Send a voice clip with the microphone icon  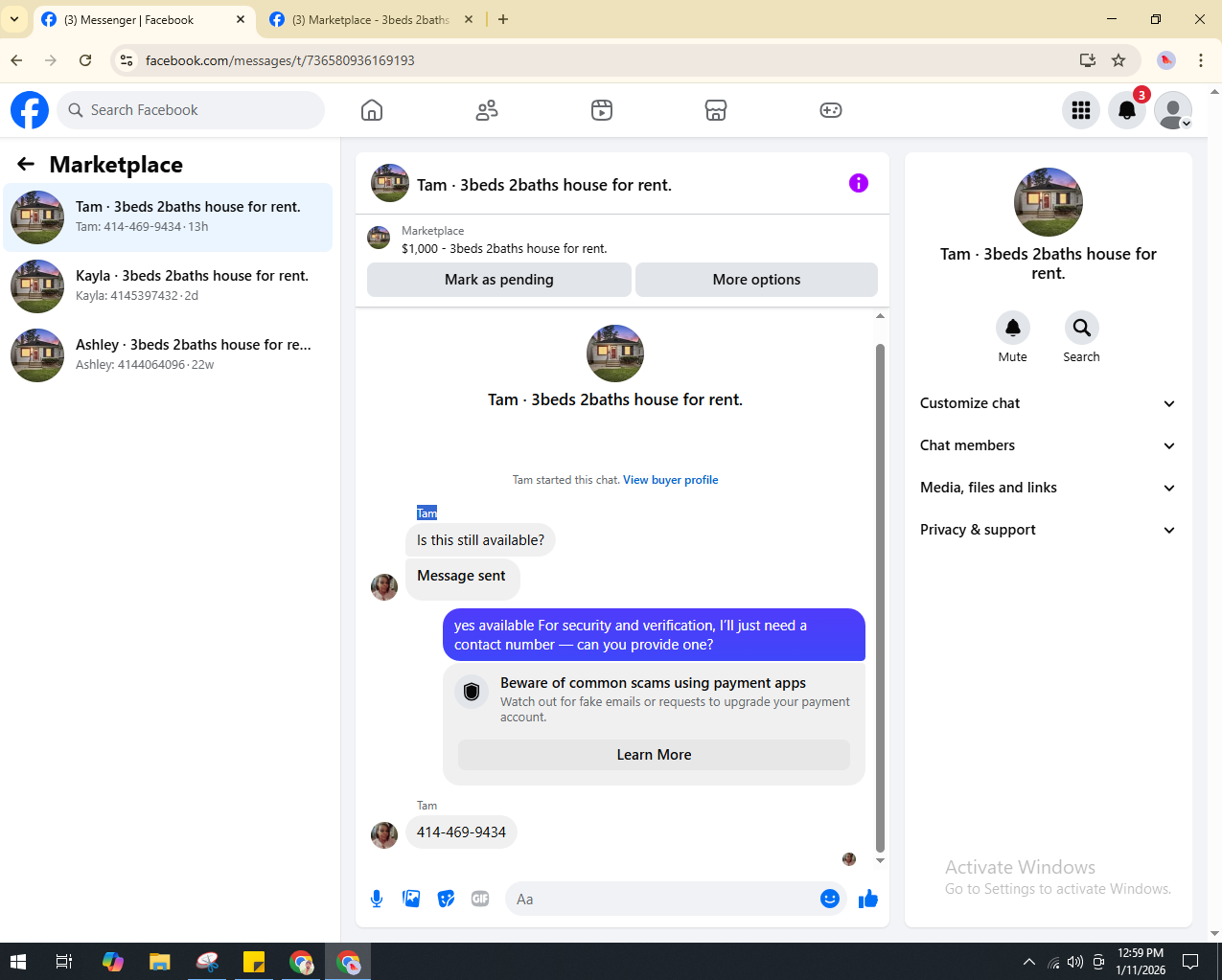point(377,899)
